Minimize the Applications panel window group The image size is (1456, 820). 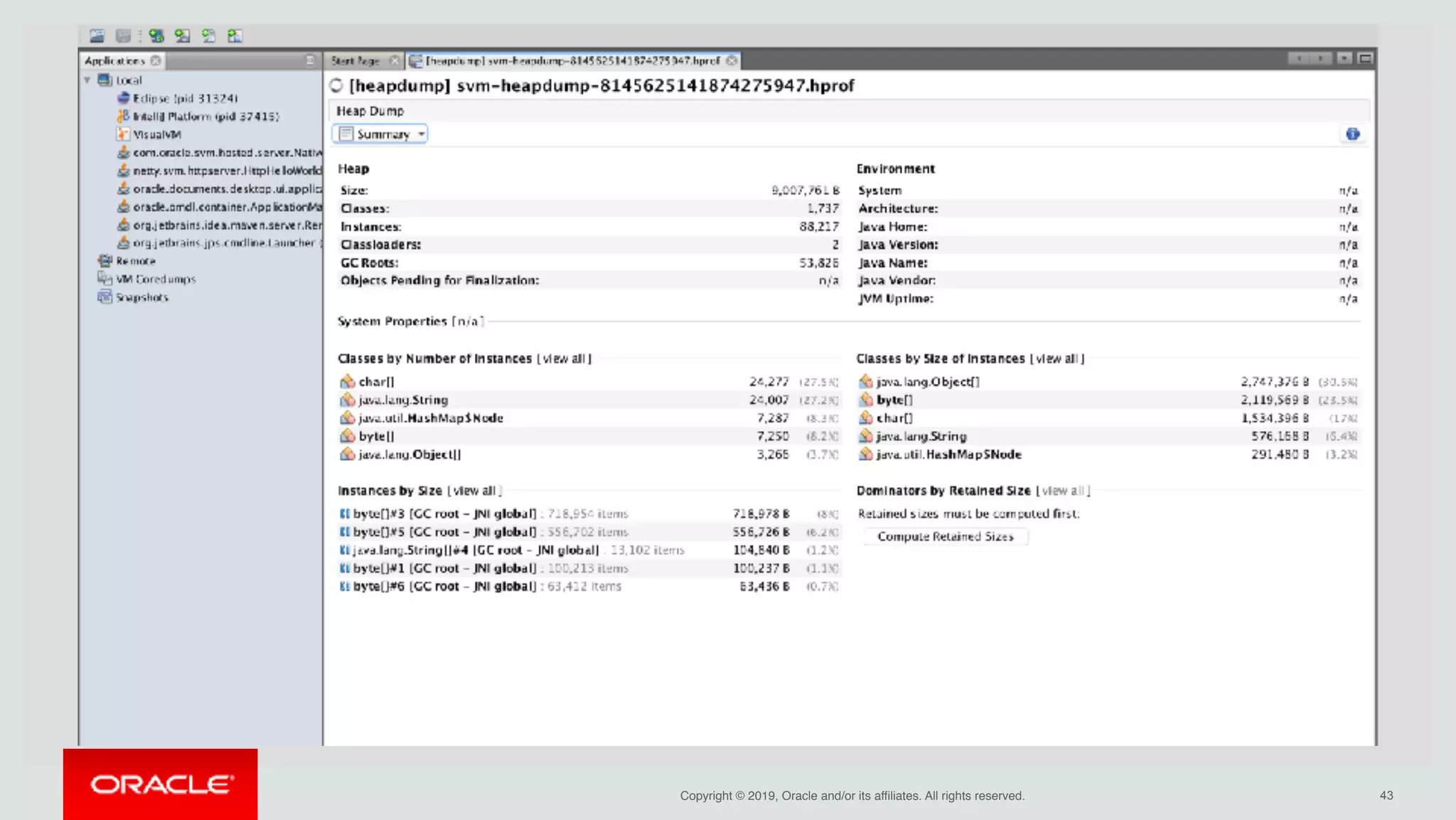[309, 60]
